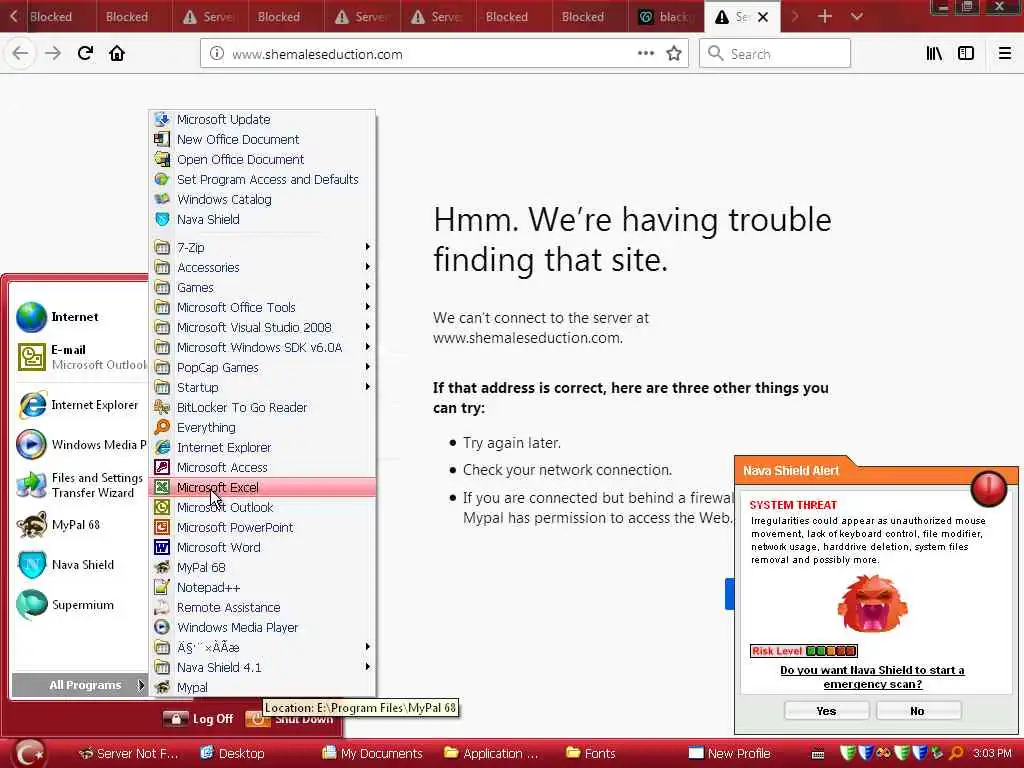Launch Microsoft Excel from programs list
The image size is (1024, 768).
[263, 487]
